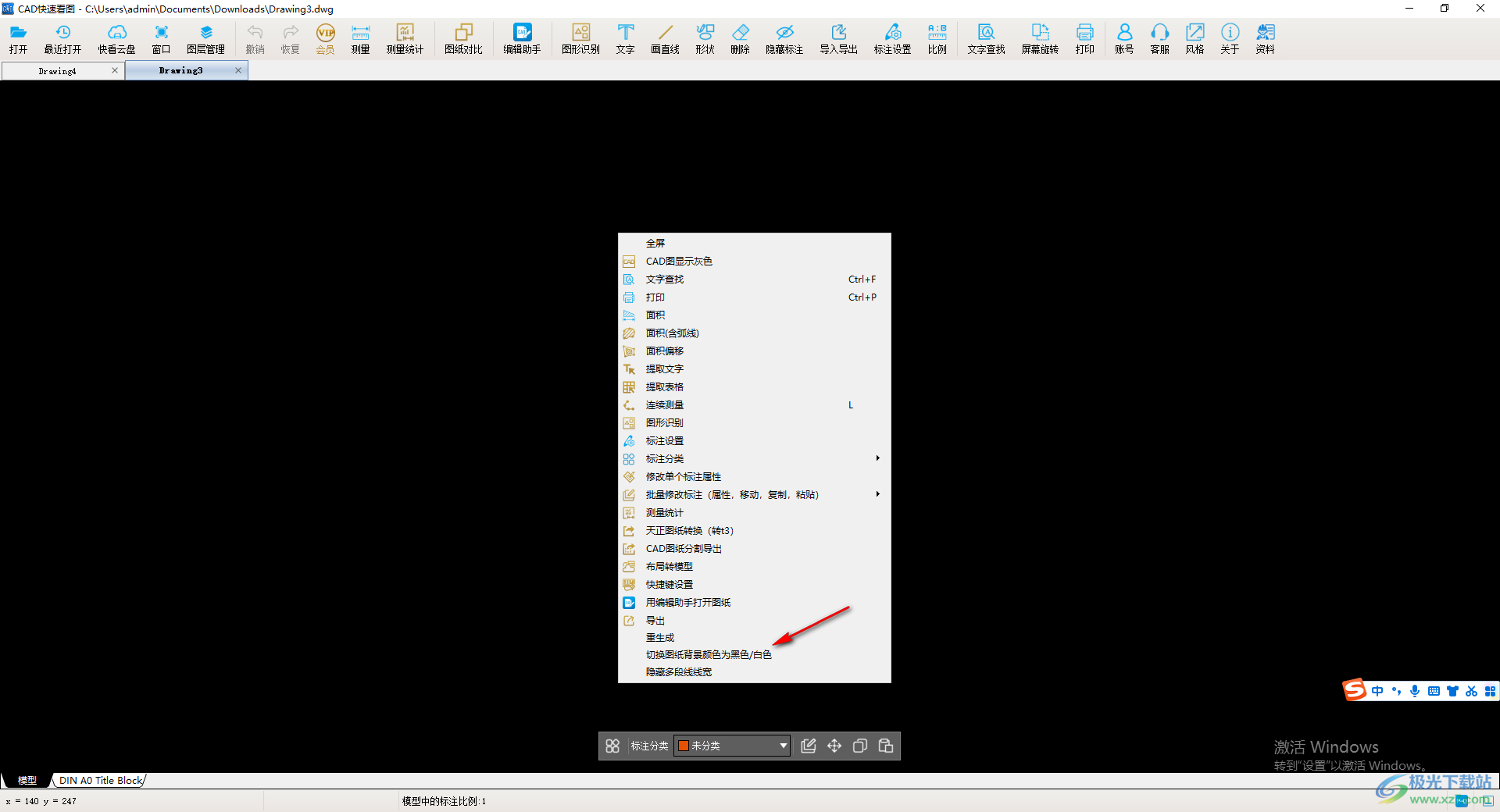
Task: Click the 标注分类 grid icon in bottom bar
Action: click(612, 746)
